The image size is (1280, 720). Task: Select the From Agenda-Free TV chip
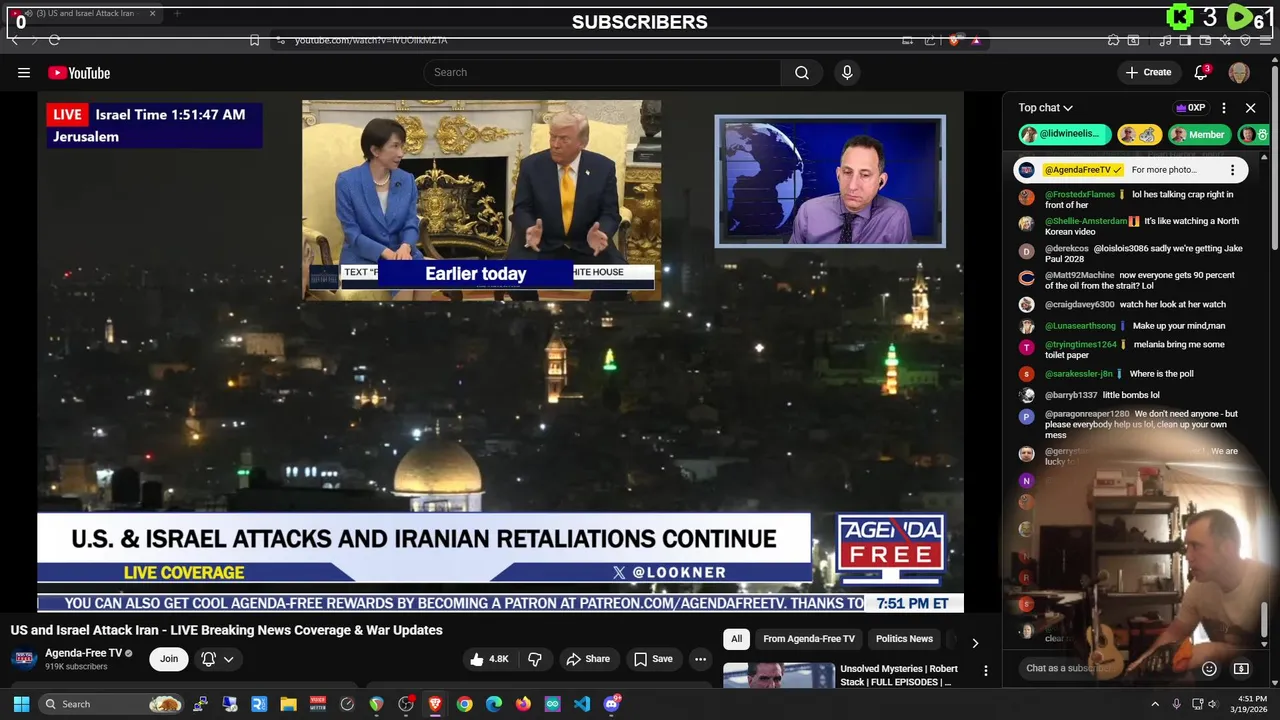tap(809, 639)
